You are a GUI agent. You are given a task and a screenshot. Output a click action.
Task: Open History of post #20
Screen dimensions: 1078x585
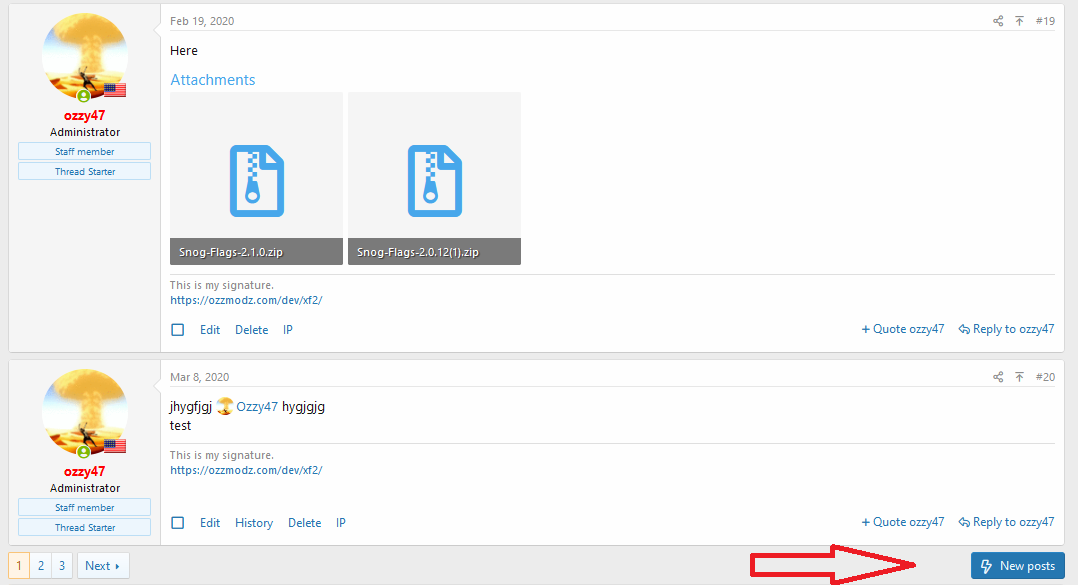click(x=254, y=523)
